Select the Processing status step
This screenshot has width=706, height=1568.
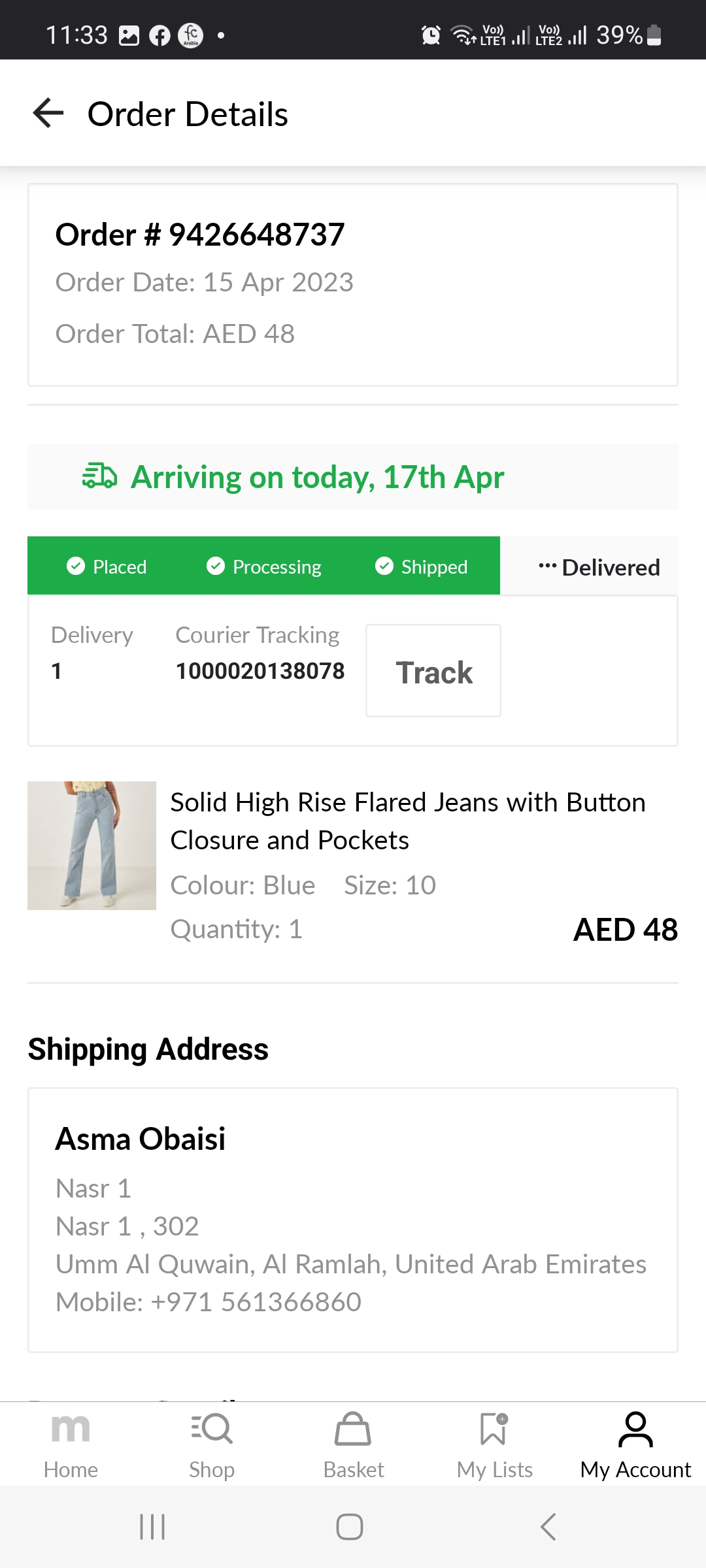[x=264, y=566]
